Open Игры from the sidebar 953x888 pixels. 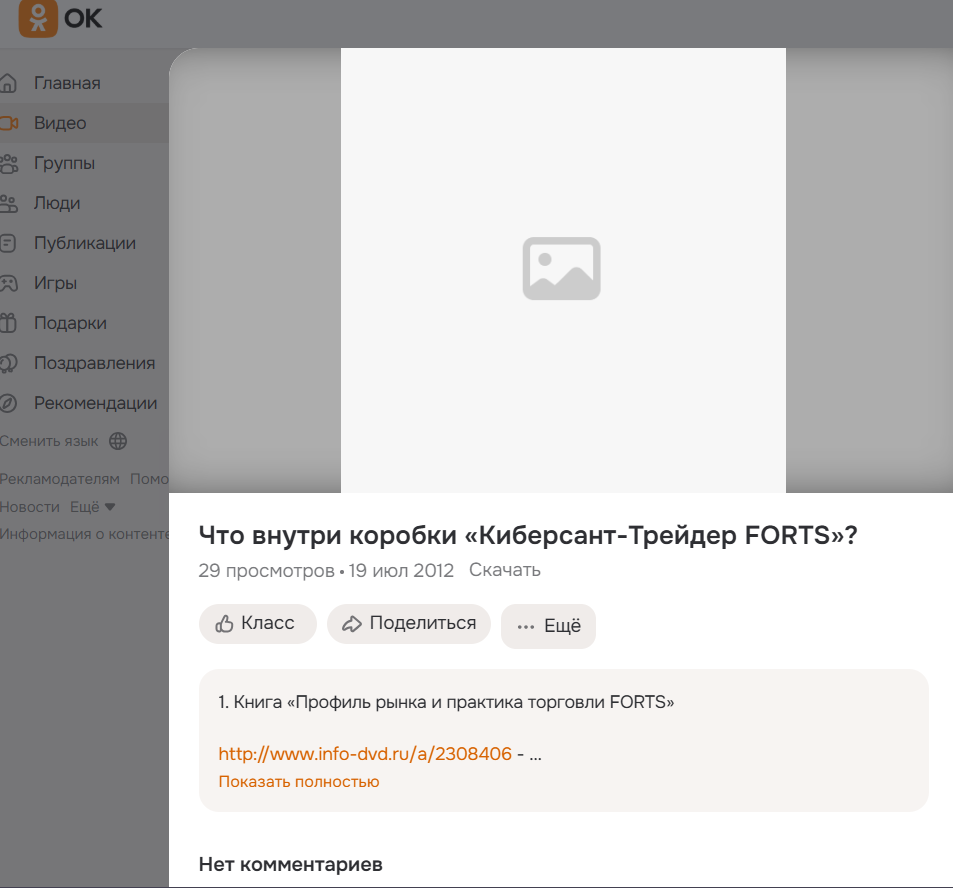click(55, 283)
